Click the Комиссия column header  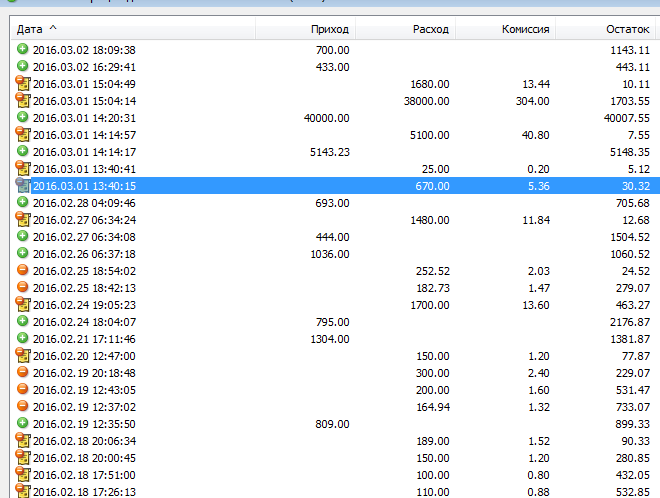[x=525, y=29]
